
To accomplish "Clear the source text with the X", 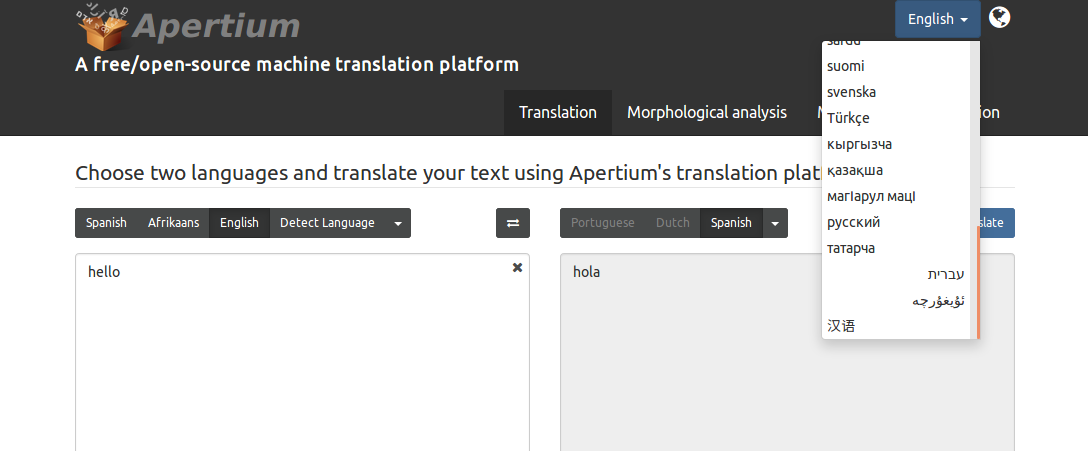I will click(517, 268).
